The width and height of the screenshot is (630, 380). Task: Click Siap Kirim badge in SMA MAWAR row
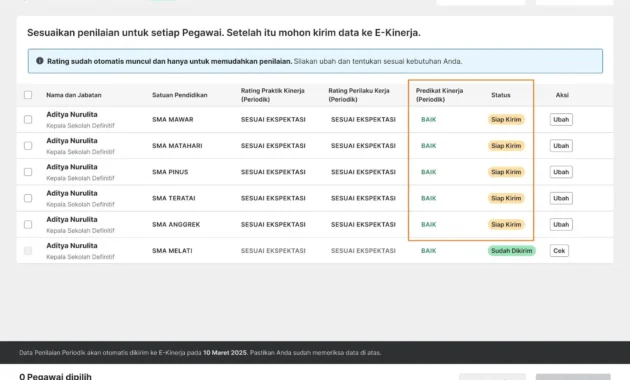[x=506, y=119]
